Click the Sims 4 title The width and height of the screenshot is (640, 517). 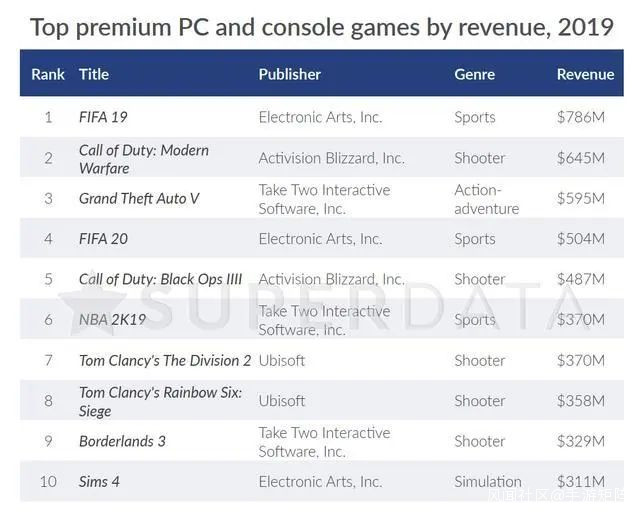(99, 482)
